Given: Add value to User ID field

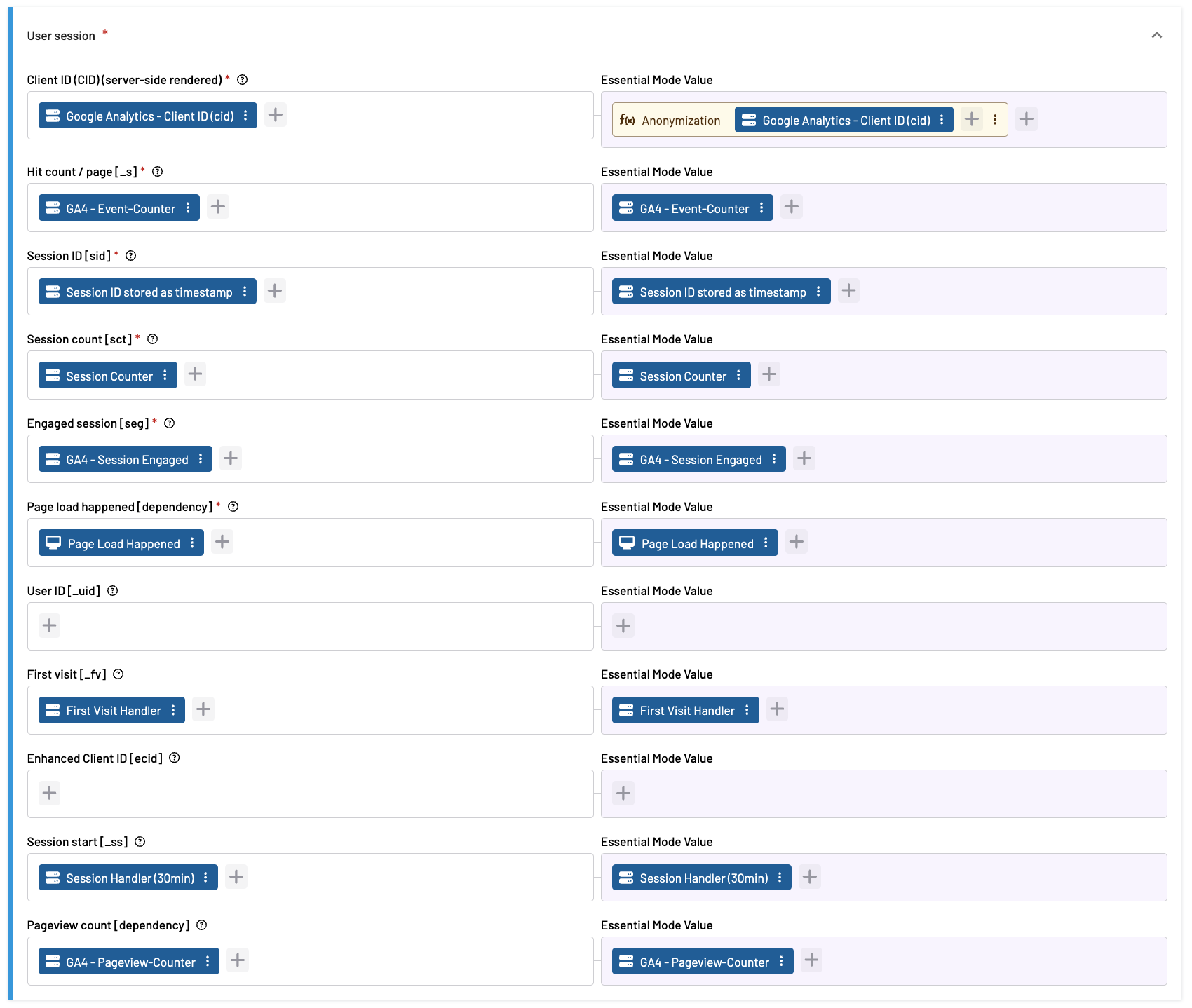Looking at the screenshot, I should tap(49, 625).
